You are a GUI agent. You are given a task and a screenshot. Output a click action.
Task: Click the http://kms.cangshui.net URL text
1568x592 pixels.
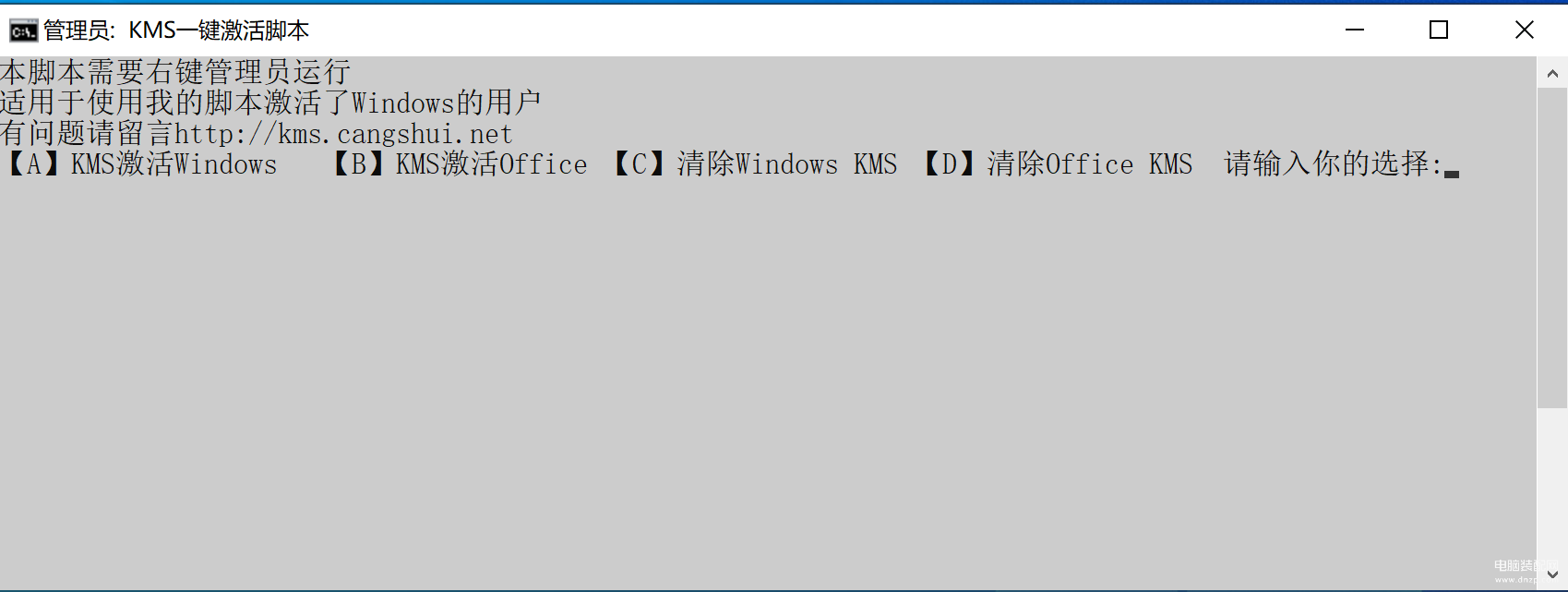pyautogui.click(x=343, y=134)
